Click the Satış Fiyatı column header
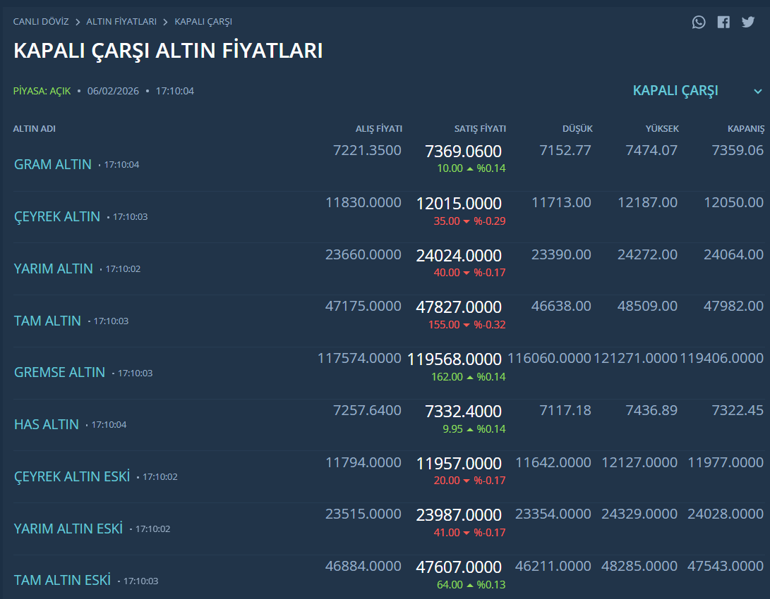 [480, 129]
